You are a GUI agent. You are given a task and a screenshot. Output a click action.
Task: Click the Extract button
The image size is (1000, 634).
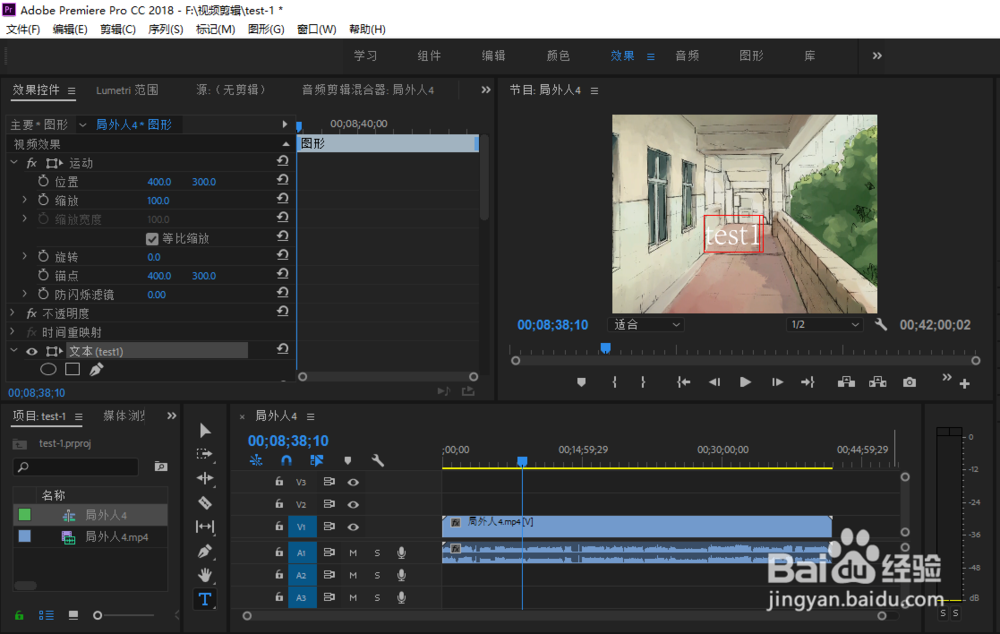pyautogui.click(x=878, y=382)
